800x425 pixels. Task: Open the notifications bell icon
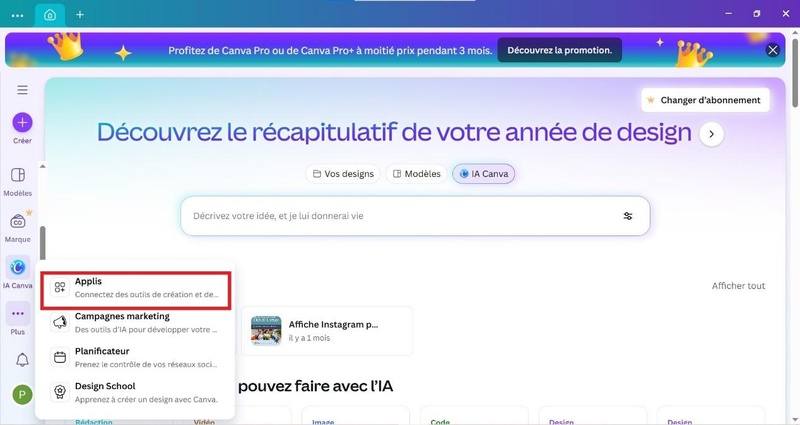22,359
